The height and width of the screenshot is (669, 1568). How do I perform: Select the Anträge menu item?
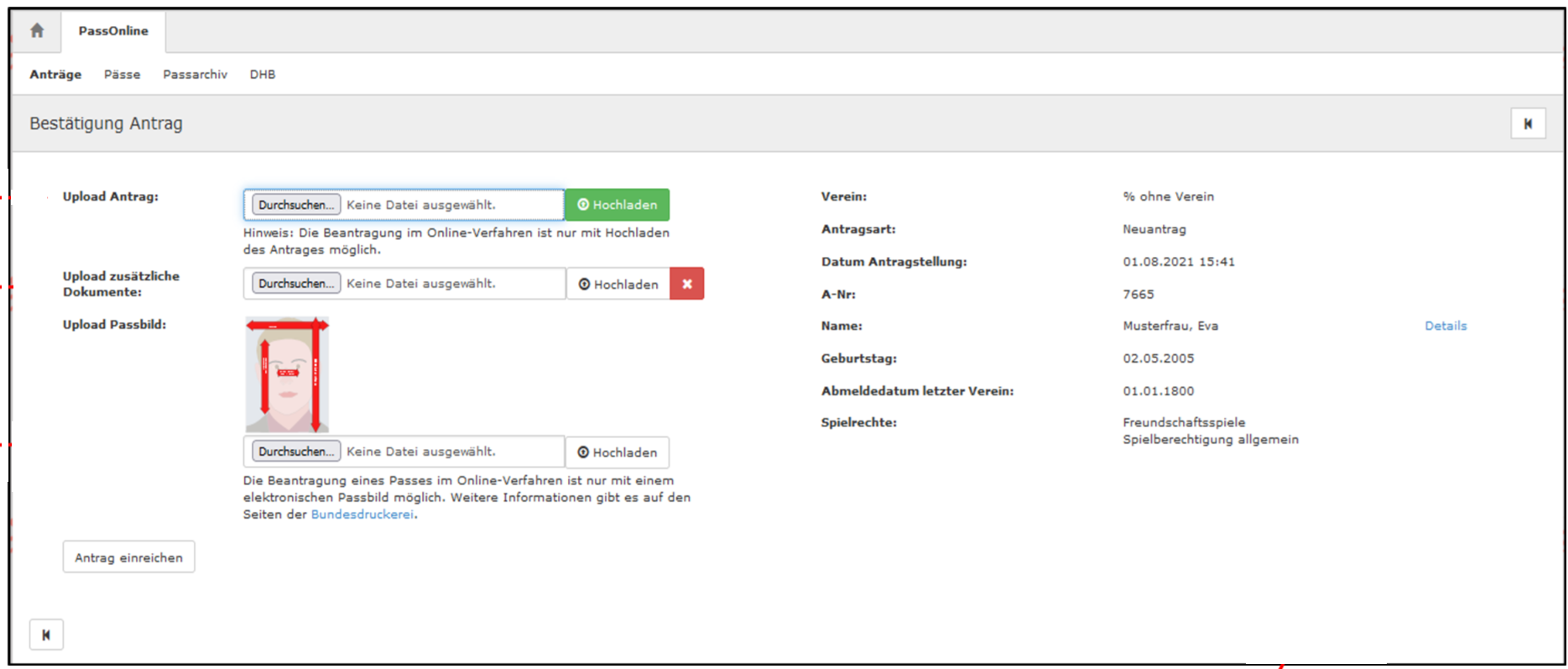point(55,75)
